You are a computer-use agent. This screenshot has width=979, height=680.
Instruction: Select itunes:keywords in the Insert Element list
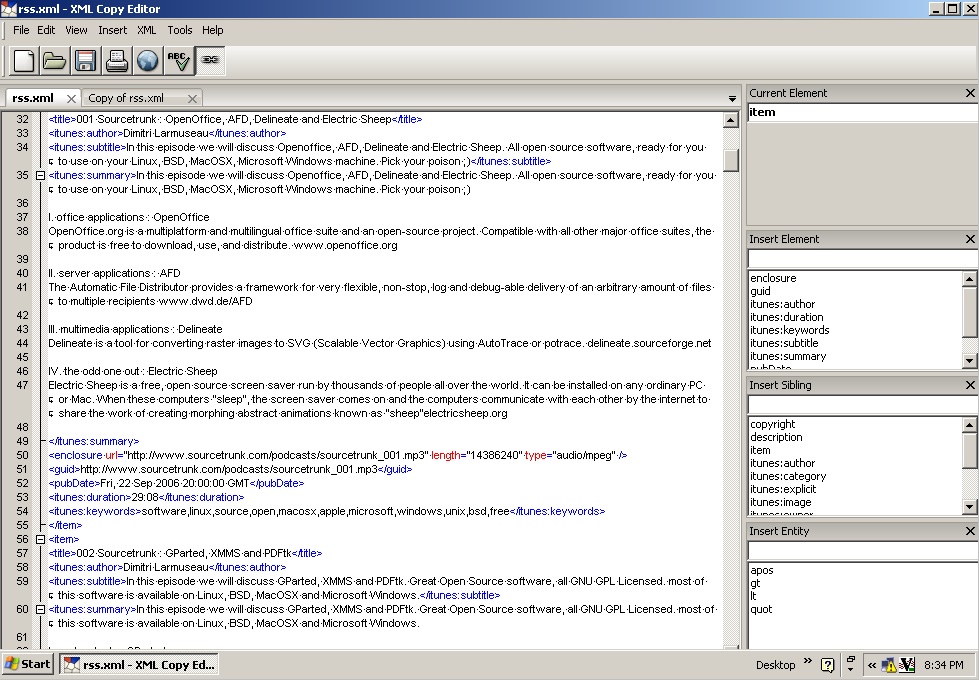[790, 330]
